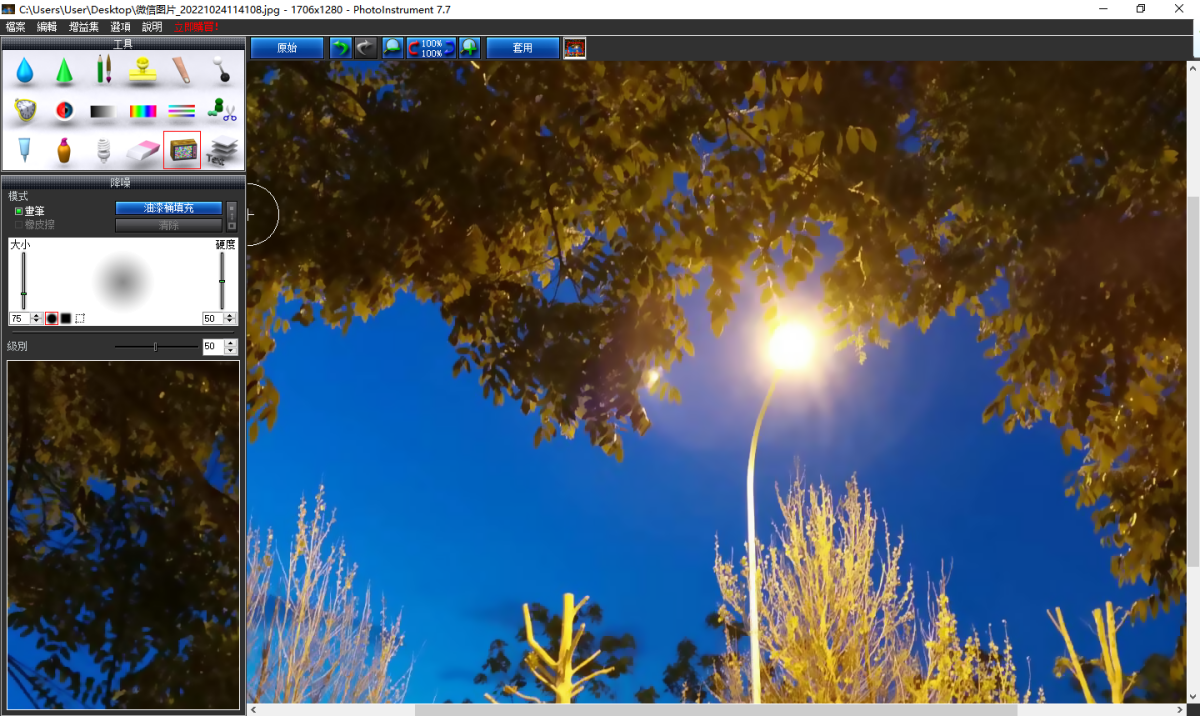
Task: Pick the pink Eraser tool
Action: click(x=143, y=151)
